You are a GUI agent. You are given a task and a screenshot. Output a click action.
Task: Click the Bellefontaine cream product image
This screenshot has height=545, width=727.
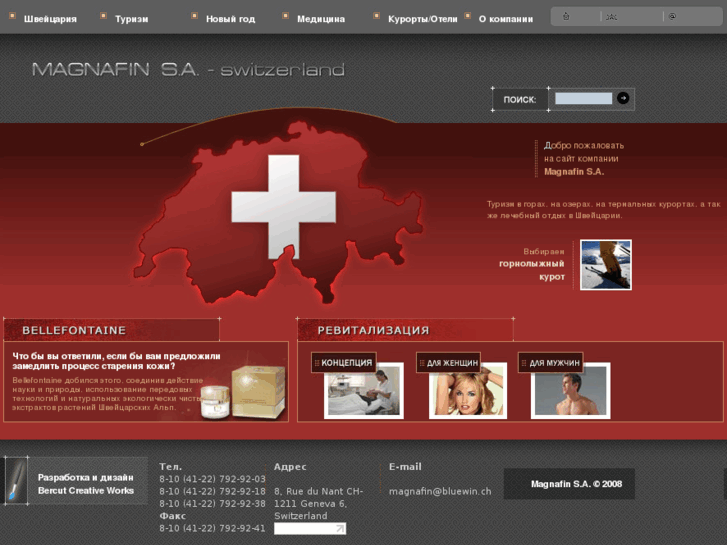(243, 391)
